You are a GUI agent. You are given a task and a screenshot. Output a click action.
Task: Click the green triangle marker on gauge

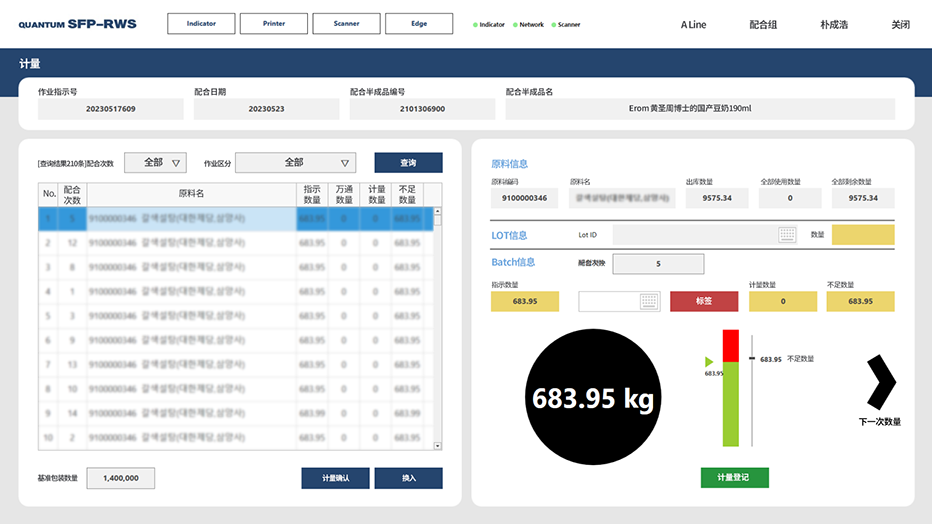[709, 361]
